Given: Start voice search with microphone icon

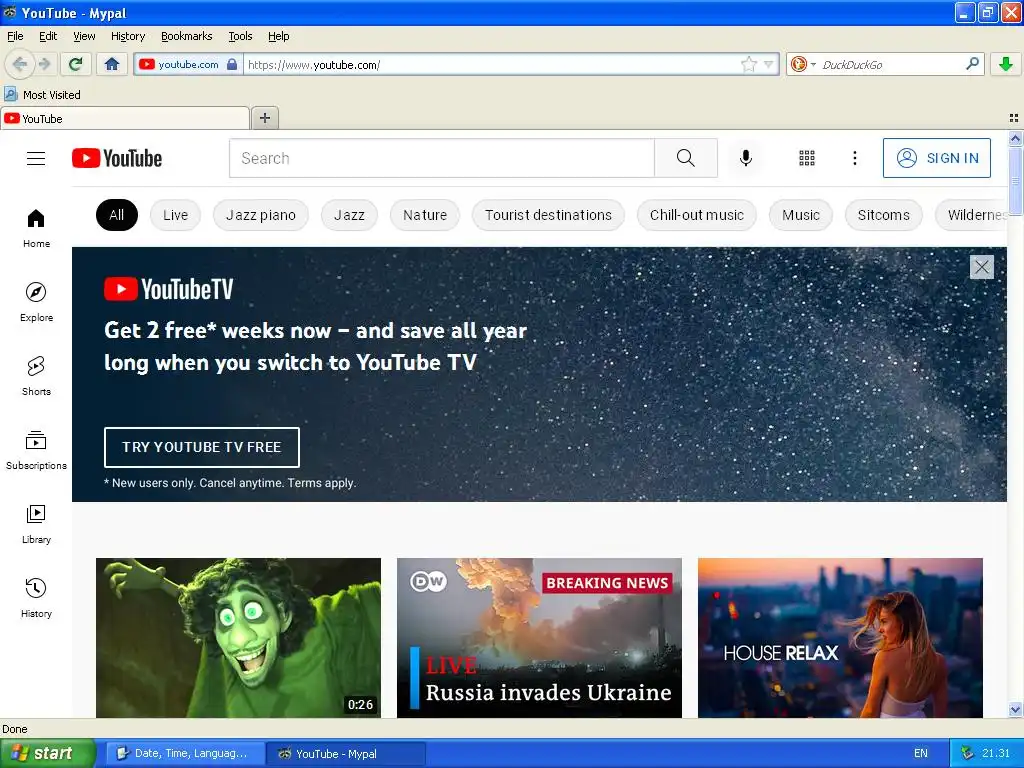Looking at the screenshot, I should 746,158.
